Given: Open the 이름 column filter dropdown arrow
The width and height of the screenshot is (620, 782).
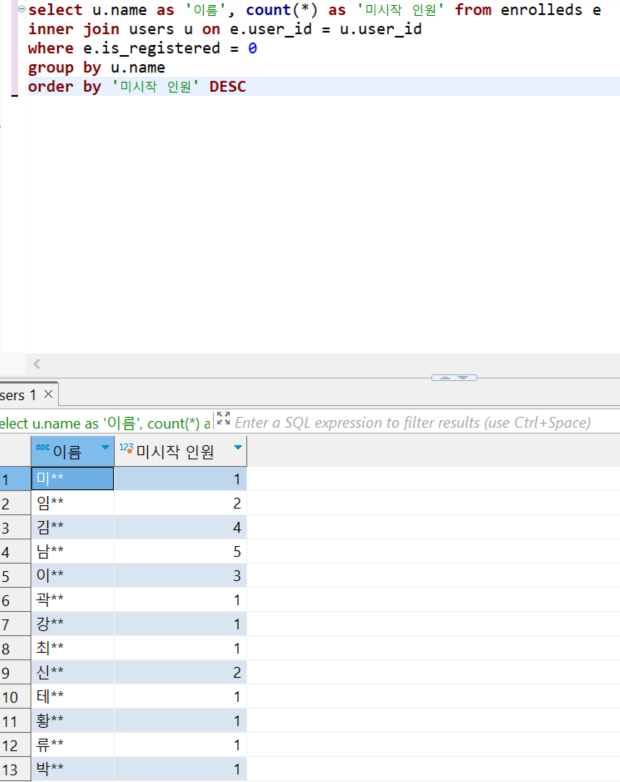Looking at the screenshot, I should click(105, 447).
